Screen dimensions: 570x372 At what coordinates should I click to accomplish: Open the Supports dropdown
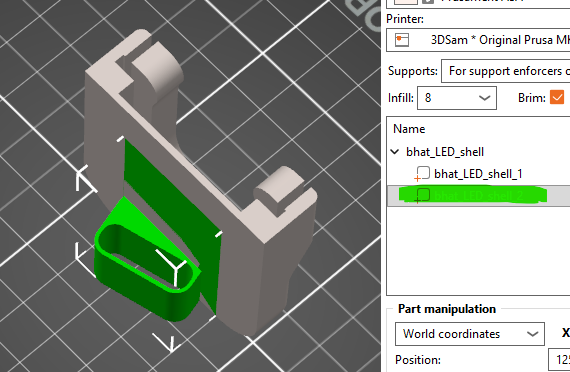pos(506,71)
